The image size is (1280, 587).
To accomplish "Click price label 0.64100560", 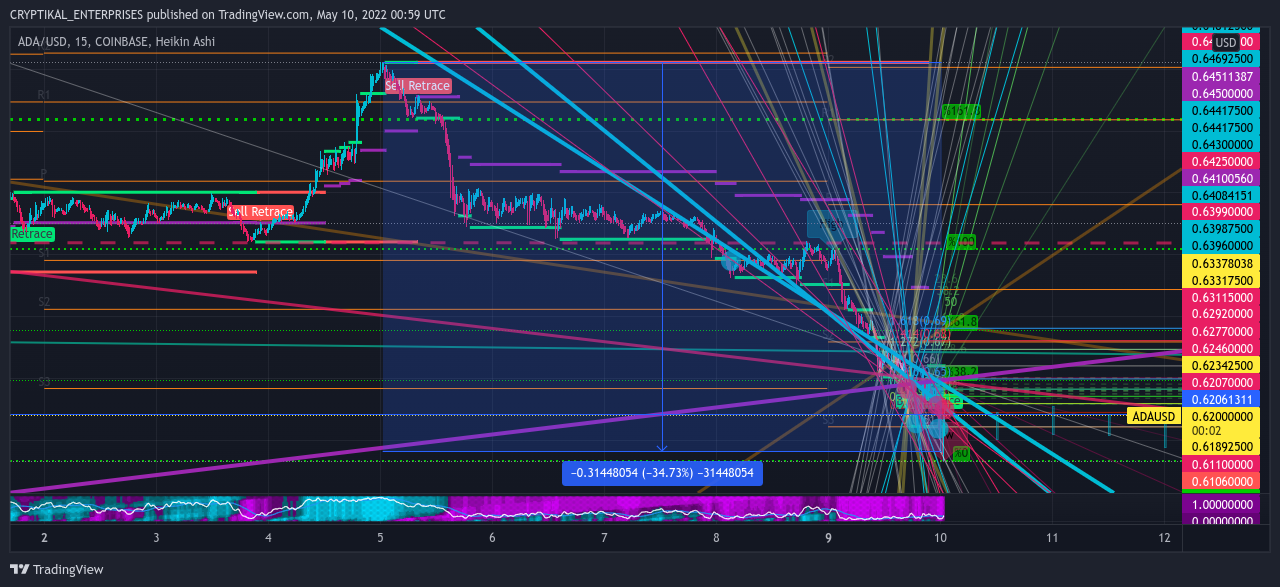I will (1222, 179).
